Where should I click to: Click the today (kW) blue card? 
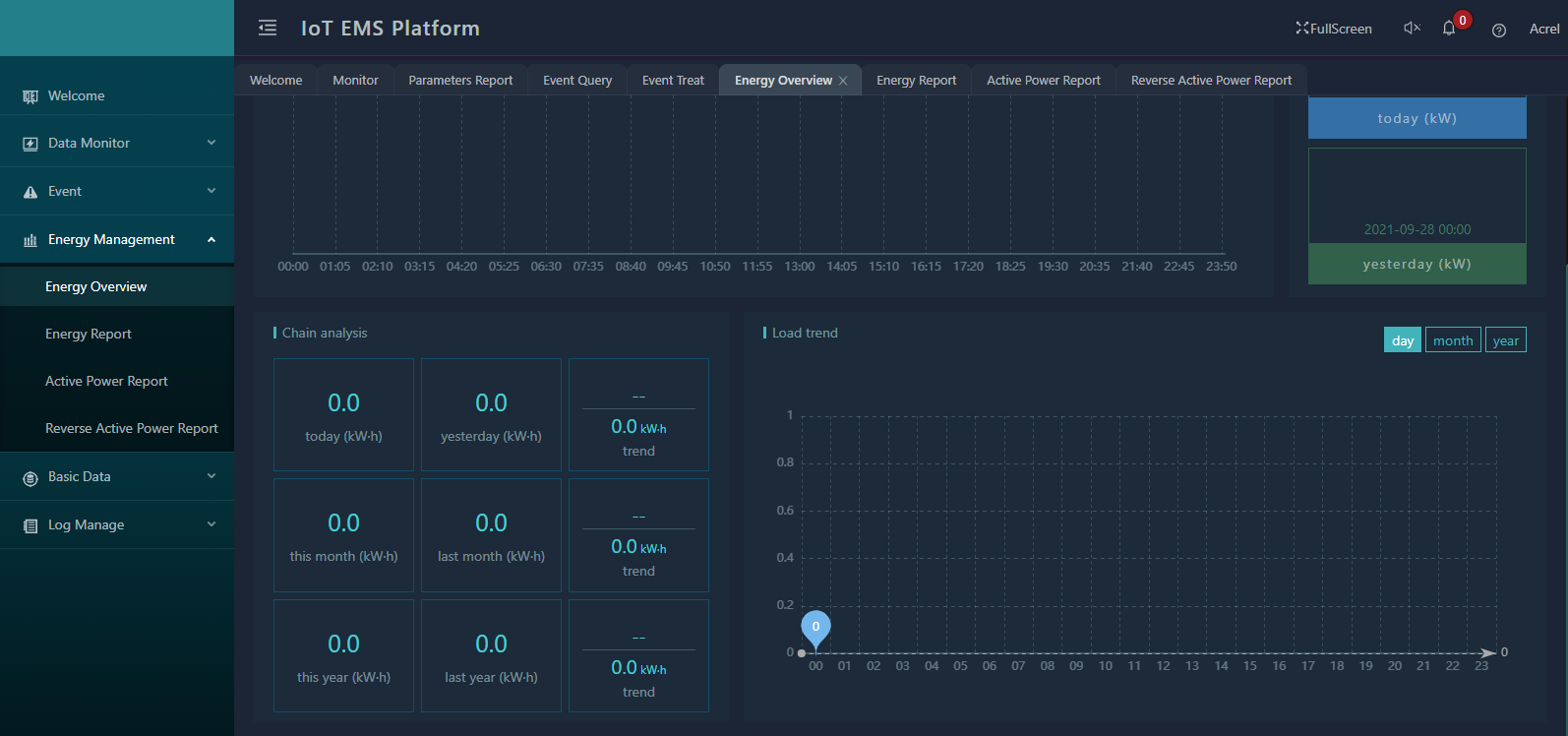[1417, 118]
